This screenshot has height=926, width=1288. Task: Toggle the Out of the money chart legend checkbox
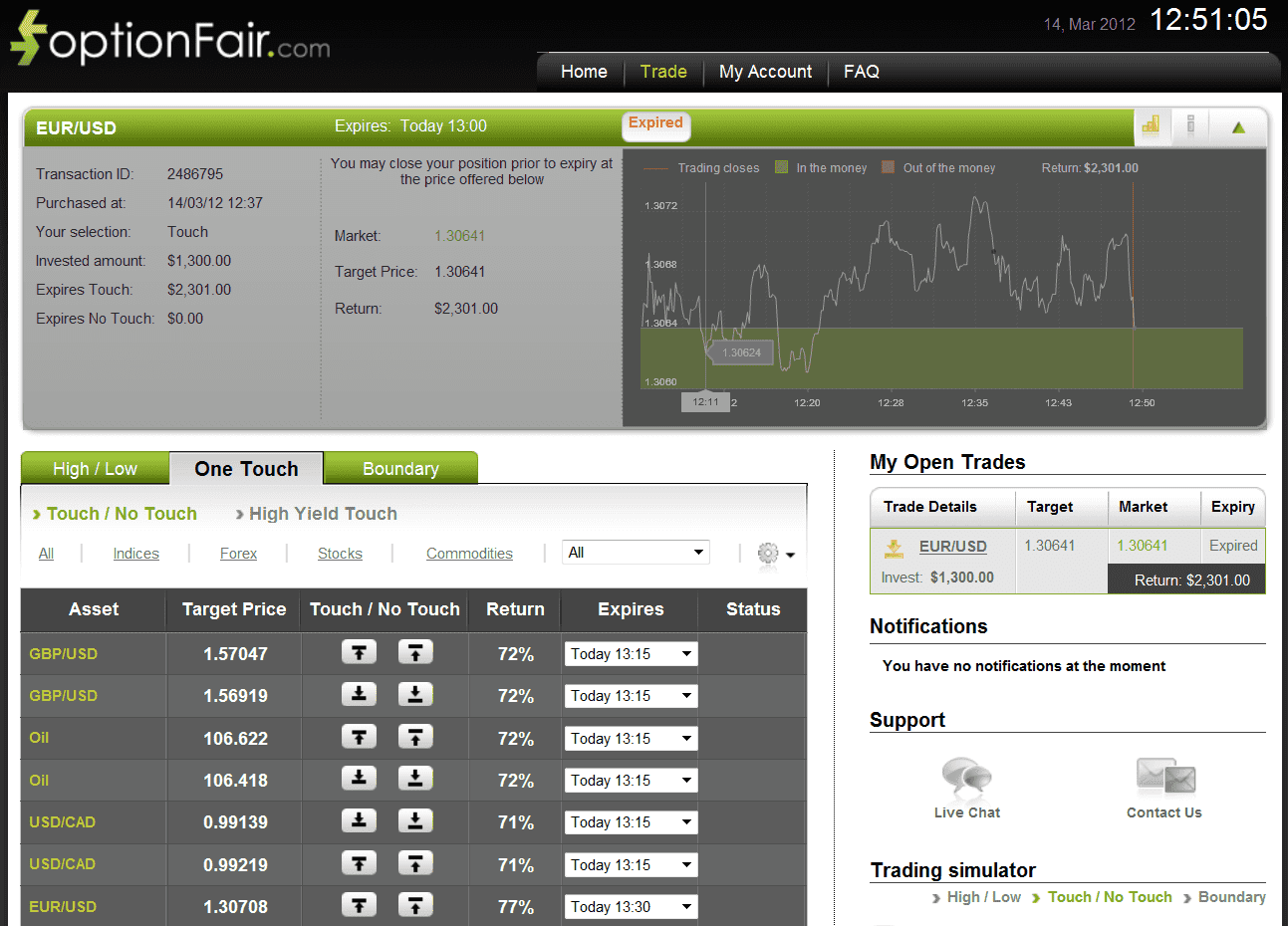click(x=887, y=167)
